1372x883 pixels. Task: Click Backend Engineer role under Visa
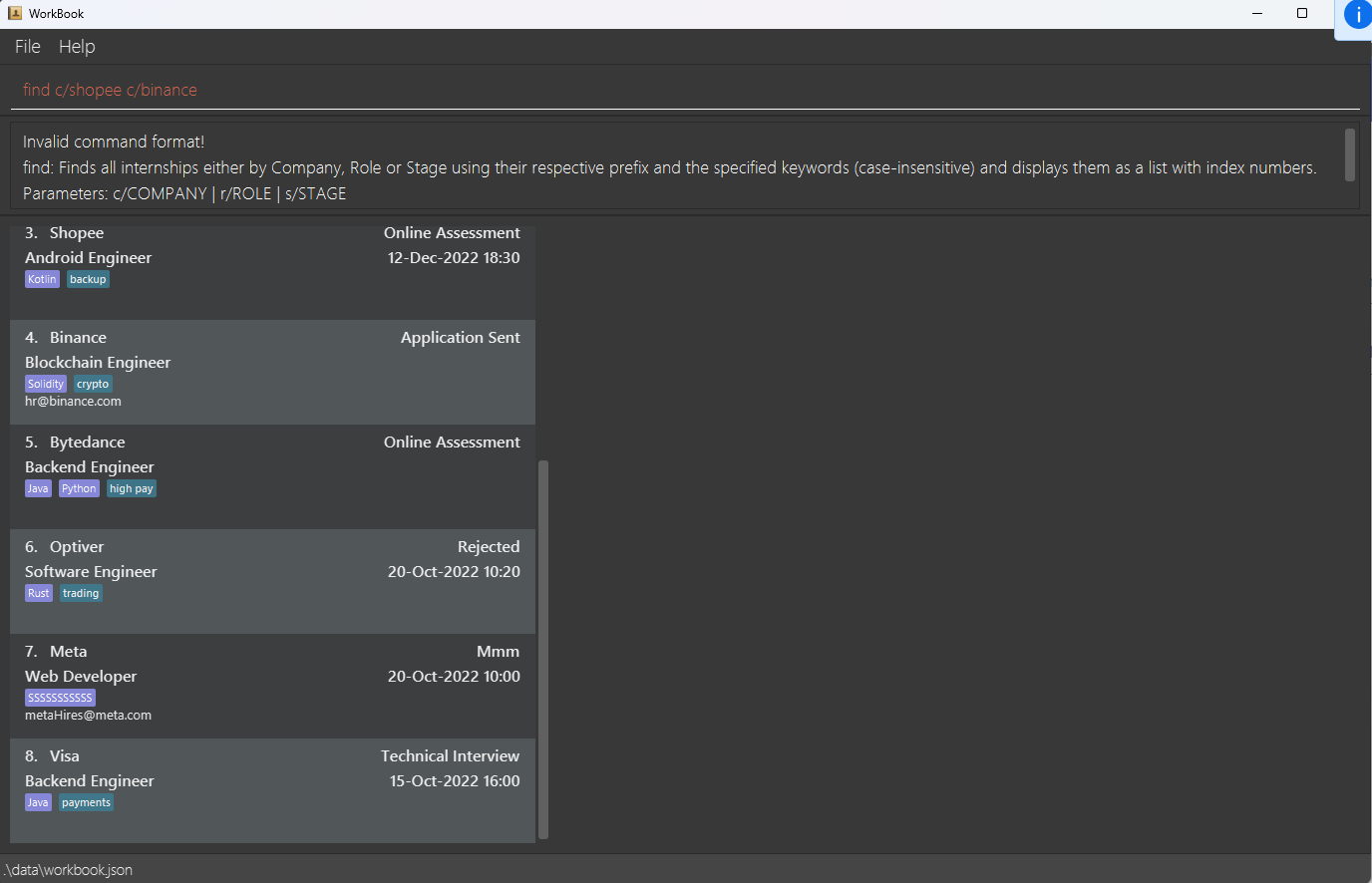click(90, 781)
